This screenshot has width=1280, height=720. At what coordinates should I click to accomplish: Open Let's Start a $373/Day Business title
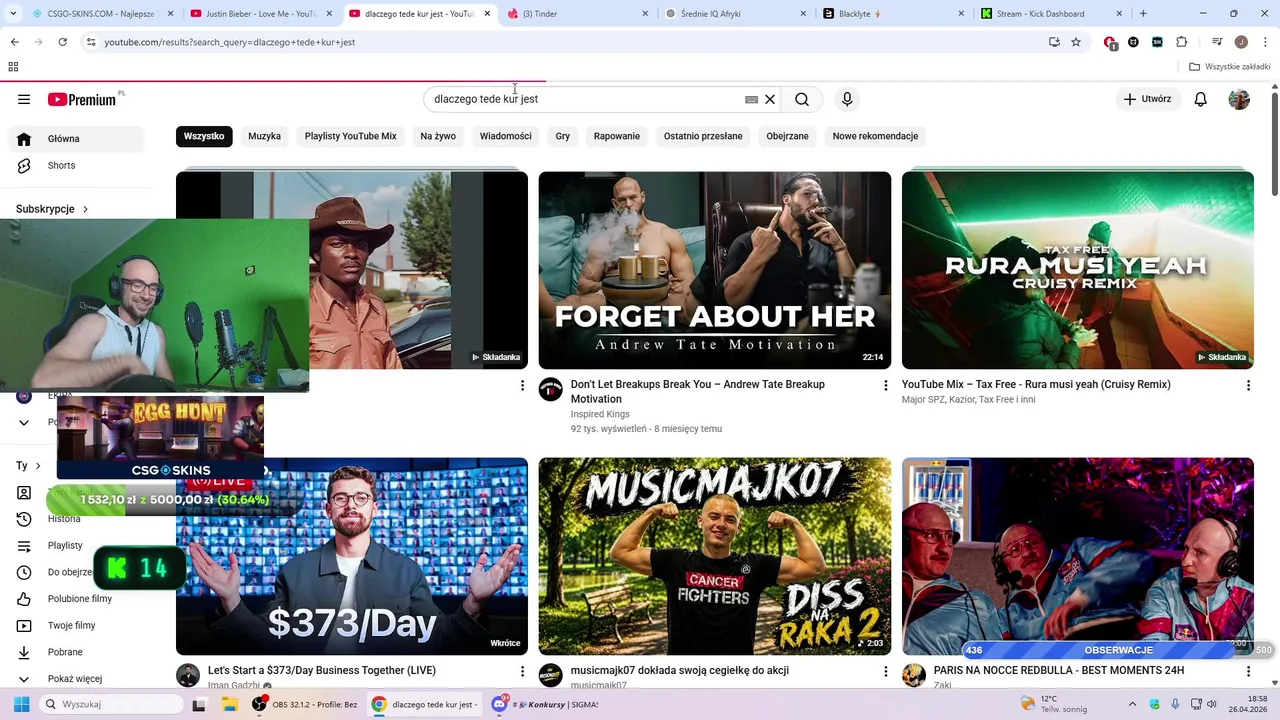click(322, 670)
